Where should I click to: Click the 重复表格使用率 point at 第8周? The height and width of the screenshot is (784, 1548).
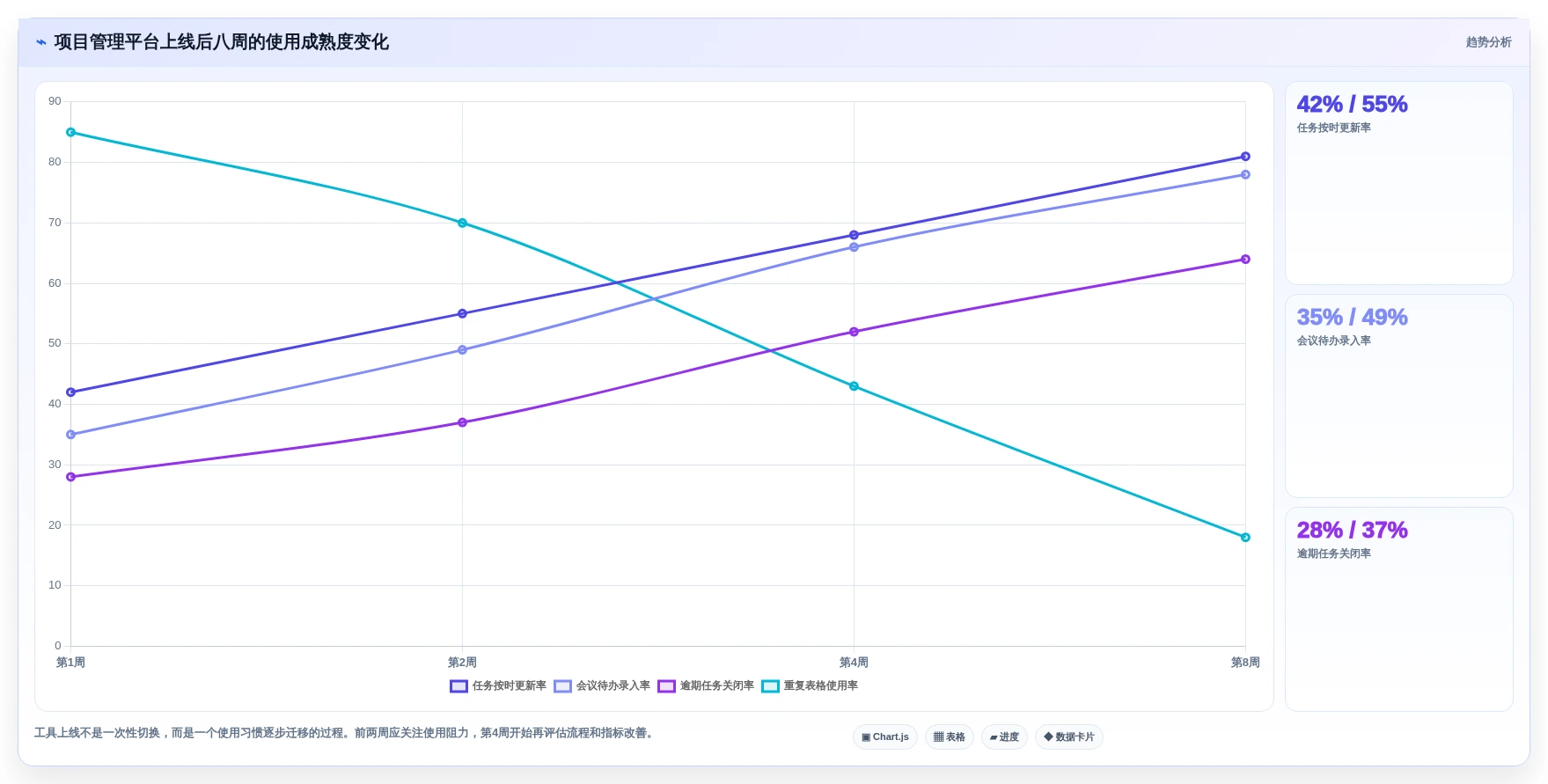coord(1245,538)
